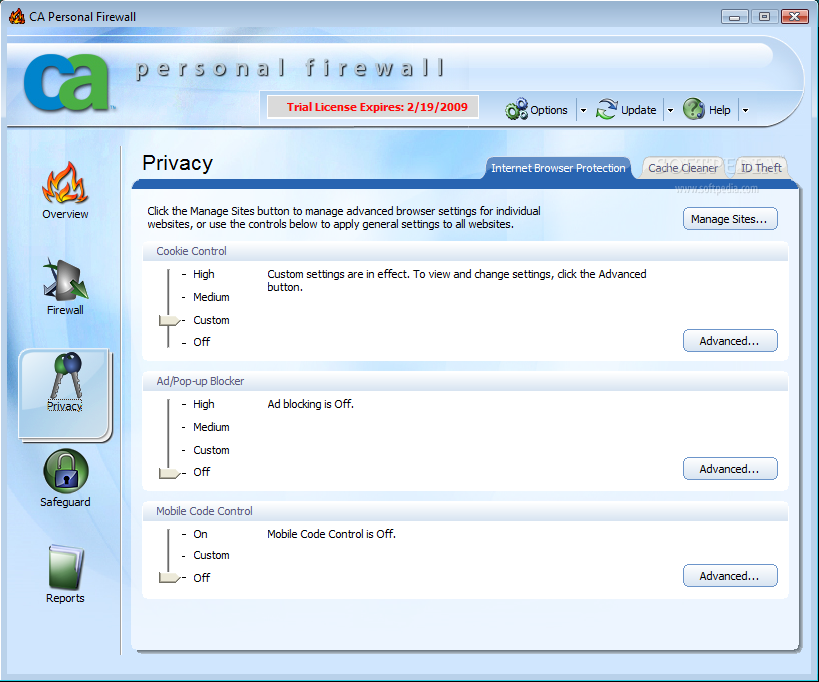Viewport: 819px width, 682px height.
Task: Switch to Internet Browser Protection tab
Action: (558, 168)
